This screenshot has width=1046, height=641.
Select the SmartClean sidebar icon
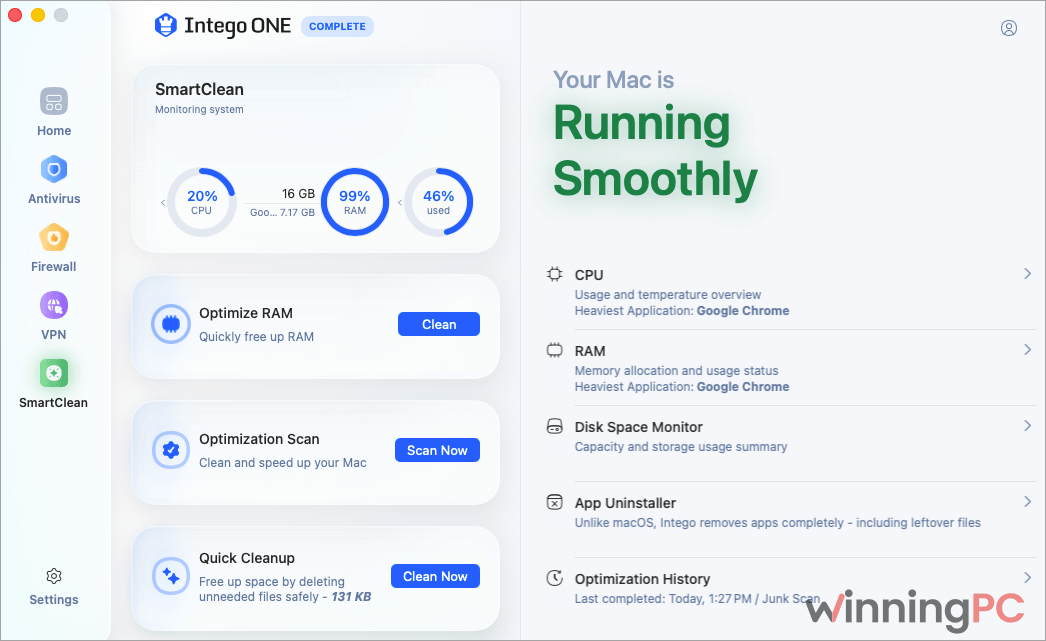pyautogui.click(x=54, y=373)
